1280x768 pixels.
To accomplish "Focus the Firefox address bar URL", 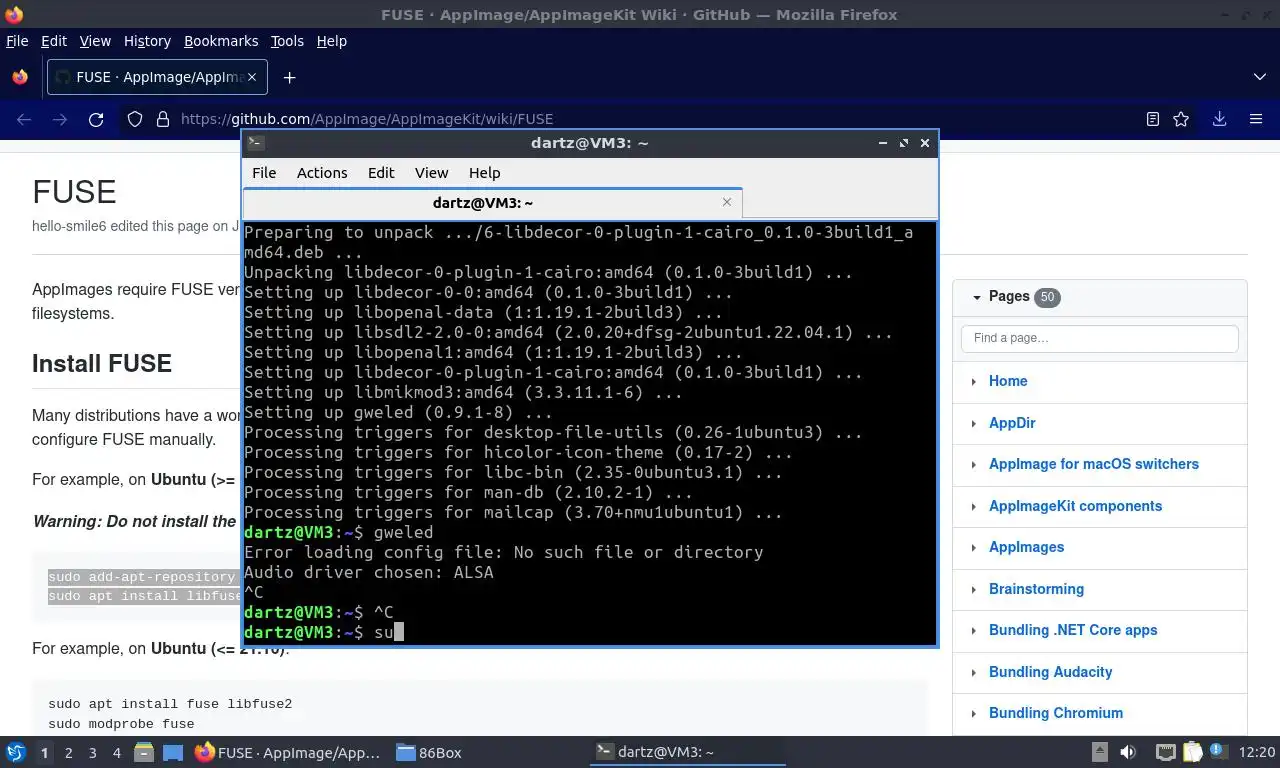I will 367,119.
